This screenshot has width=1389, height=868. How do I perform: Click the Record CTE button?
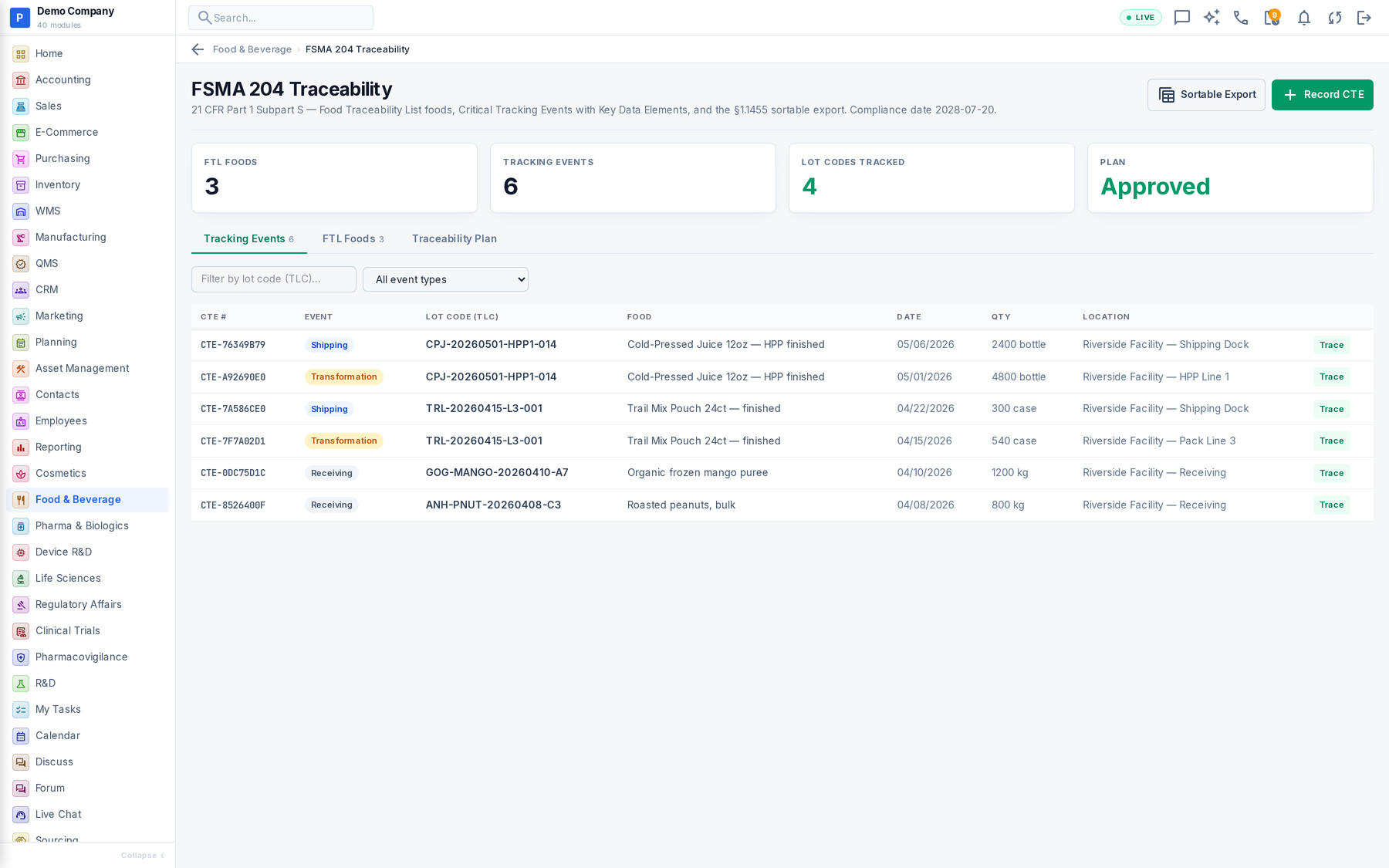tap(1322, 95)
